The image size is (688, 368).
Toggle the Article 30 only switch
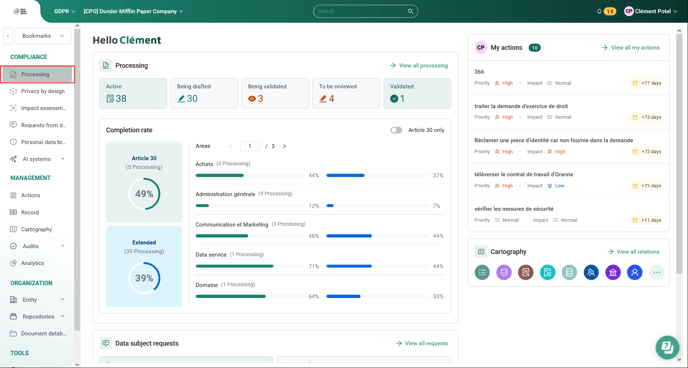click(x=396, y=130)
